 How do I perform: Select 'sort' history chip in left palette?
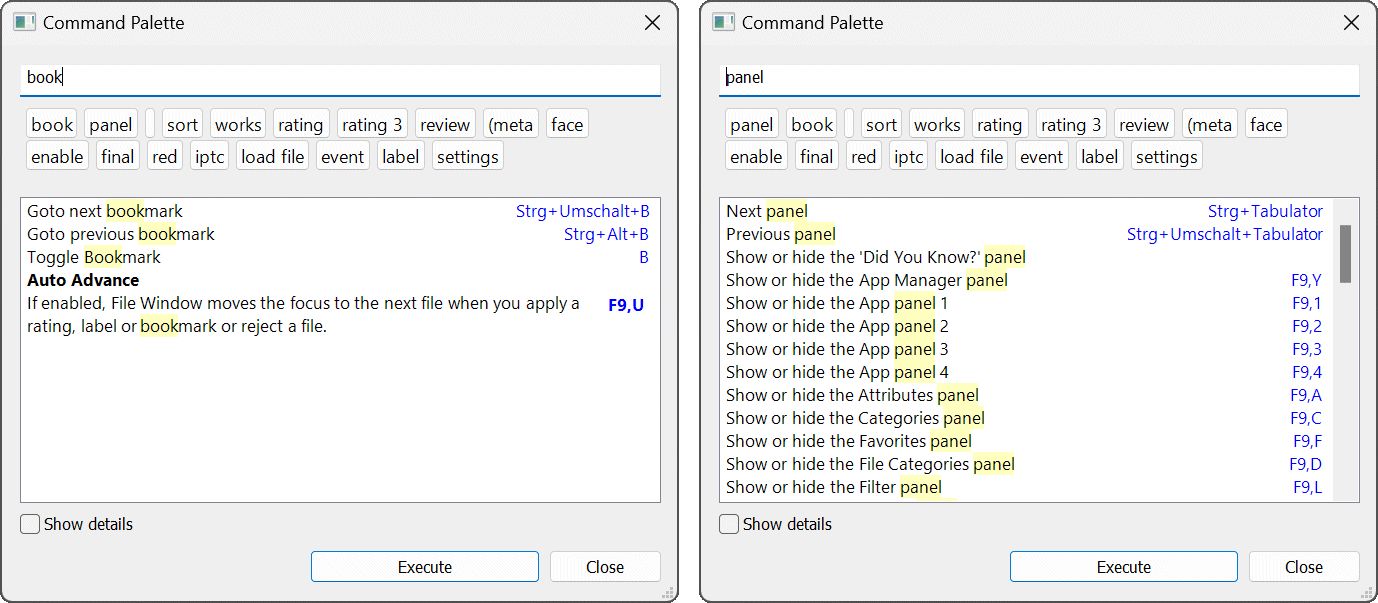[182, 125]
